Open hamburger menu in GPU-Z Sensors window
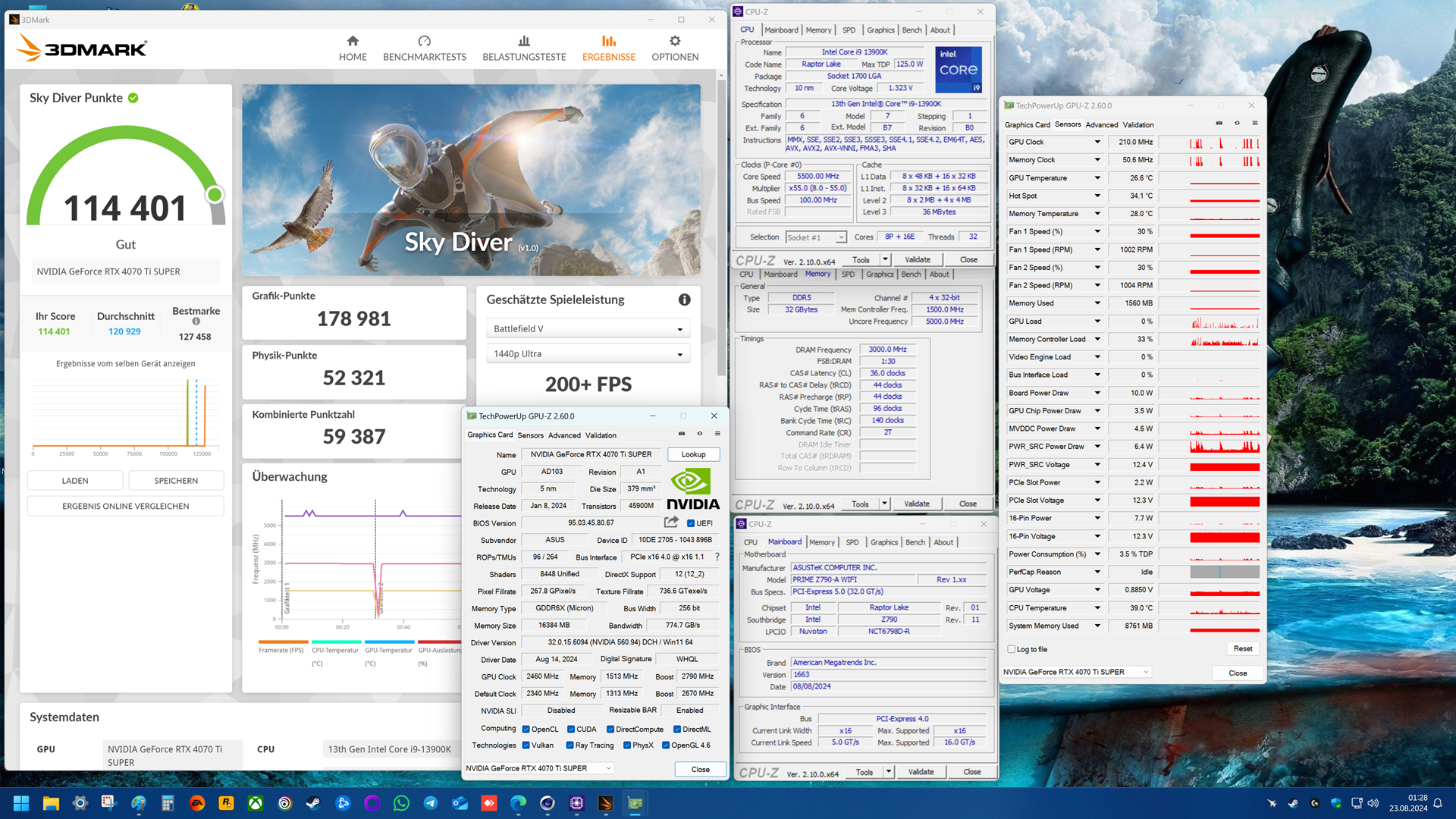This screenshot has width=1456, height=819. (1255, 124)
